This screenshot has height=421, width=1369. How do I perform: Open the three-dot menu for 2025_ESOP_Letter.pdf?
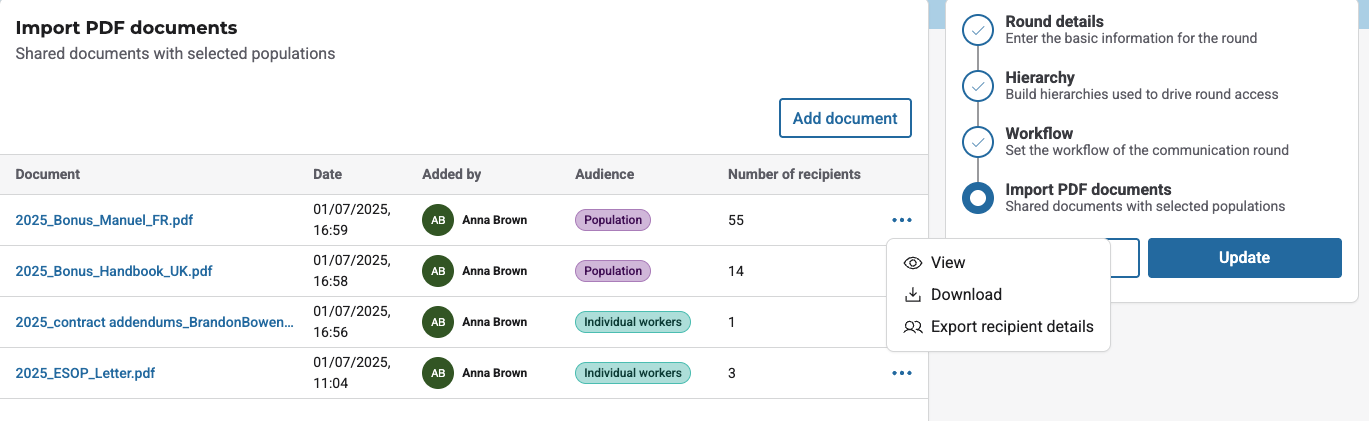tap(901, 373)
